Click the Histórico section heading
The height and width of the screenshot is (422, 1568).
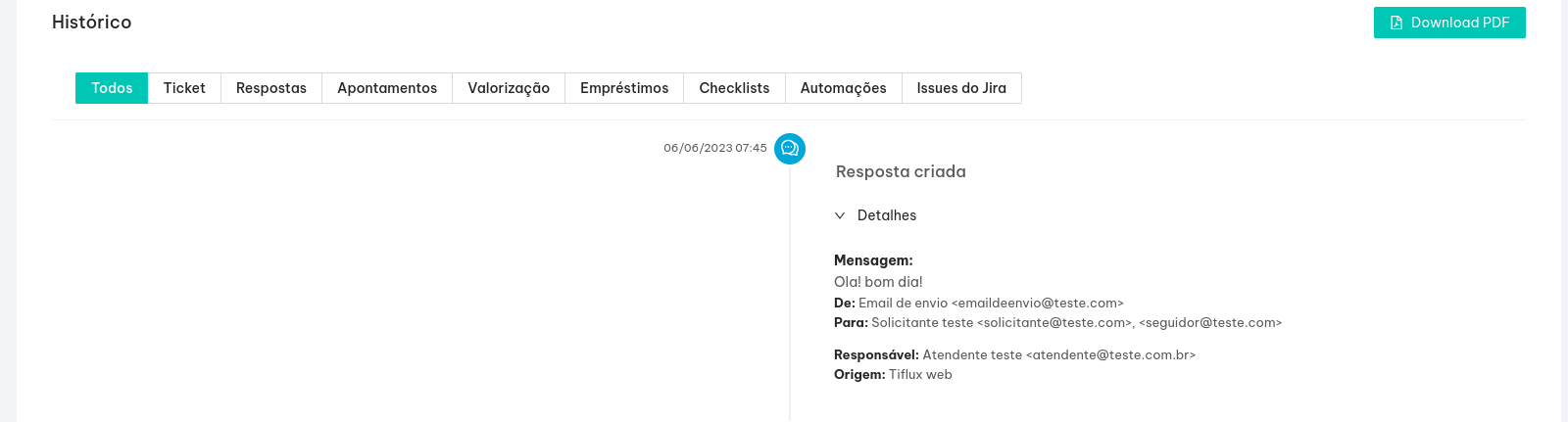pyautogui.click(x=92, y=22)
